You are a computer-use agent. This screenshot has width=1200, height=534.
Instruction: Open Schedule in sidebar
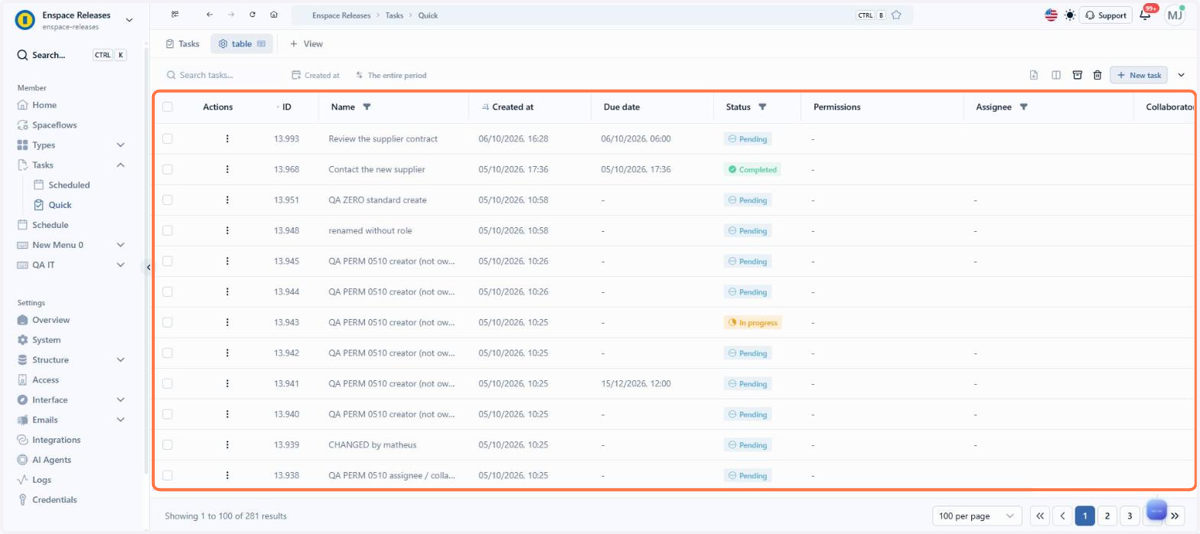point(50,225)
